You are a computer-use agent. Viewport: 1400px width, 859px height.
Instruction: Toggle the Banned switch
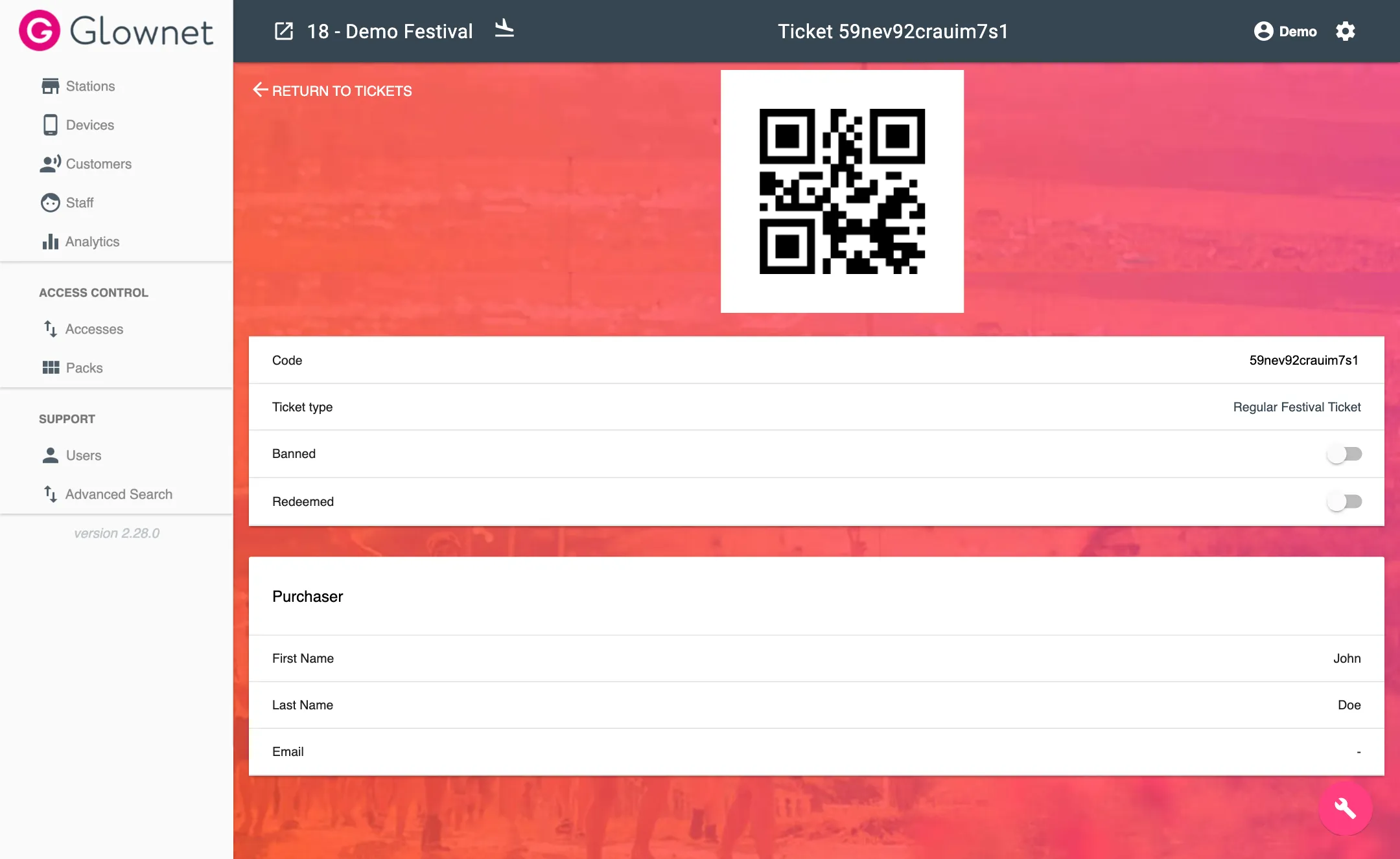tap(1344, 454)
